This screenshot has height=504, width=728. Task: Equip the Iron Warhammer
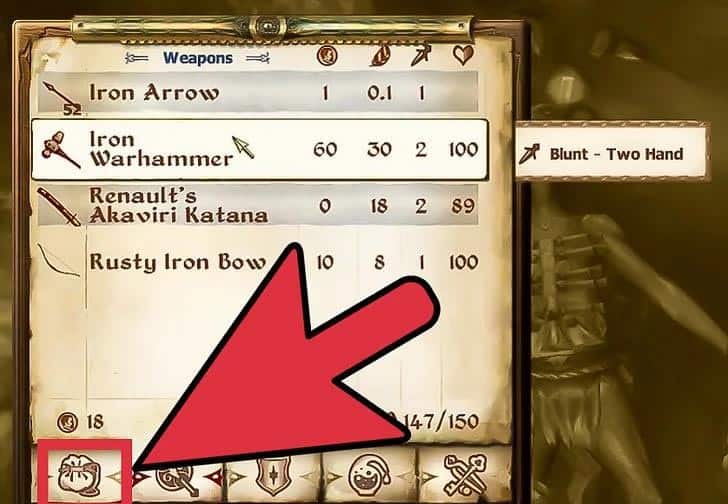point(260,149)
